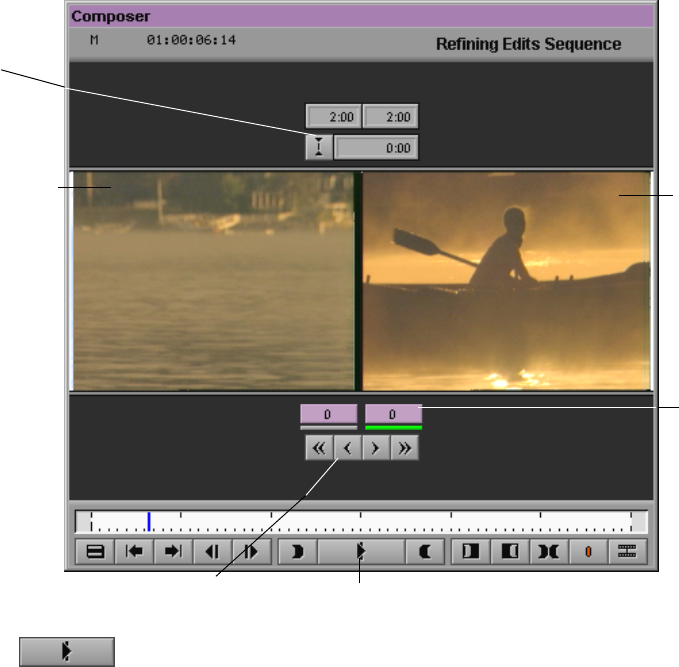Click Mark OUT button right of Play Loop
The width and height of the screenshot is (679, 667).
[x=425, y=551]
